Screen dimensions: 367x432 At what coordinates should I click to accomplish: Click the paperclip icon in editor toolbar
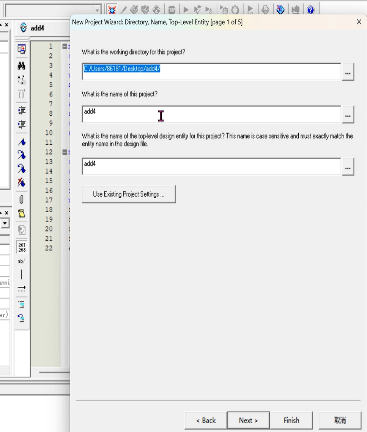(x=22, y=199)
